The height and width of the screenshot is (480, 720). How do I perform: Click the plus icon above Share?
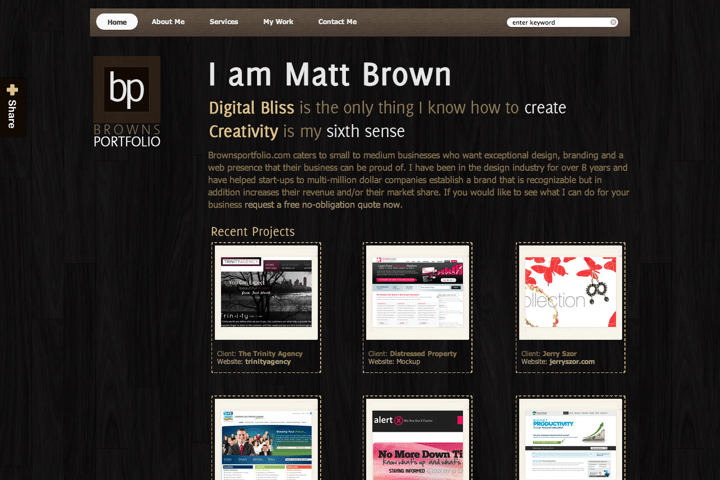[12, 90]
